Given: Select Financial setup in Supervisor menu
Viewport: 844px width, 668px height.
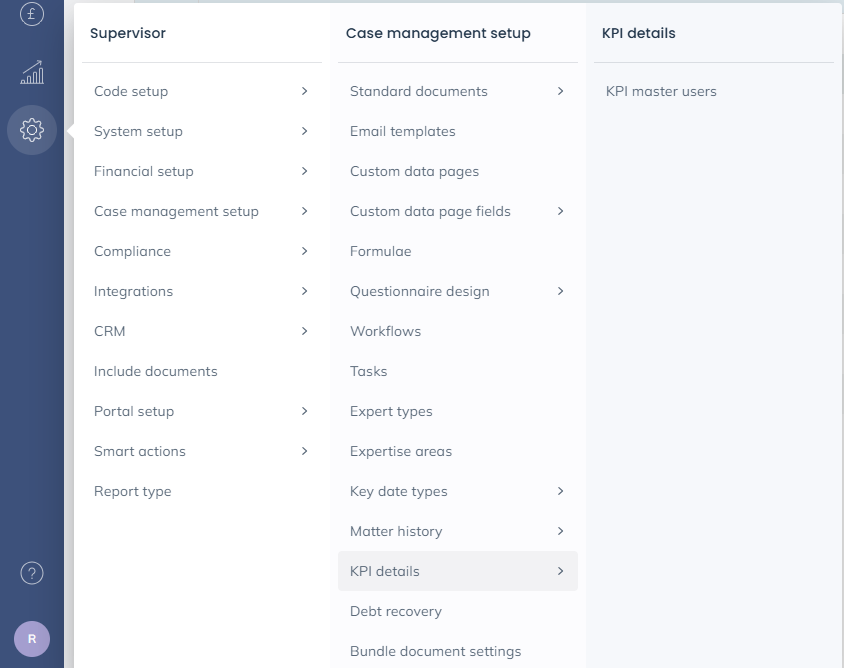Looking at the screenshot, I should tap(143, 171).
